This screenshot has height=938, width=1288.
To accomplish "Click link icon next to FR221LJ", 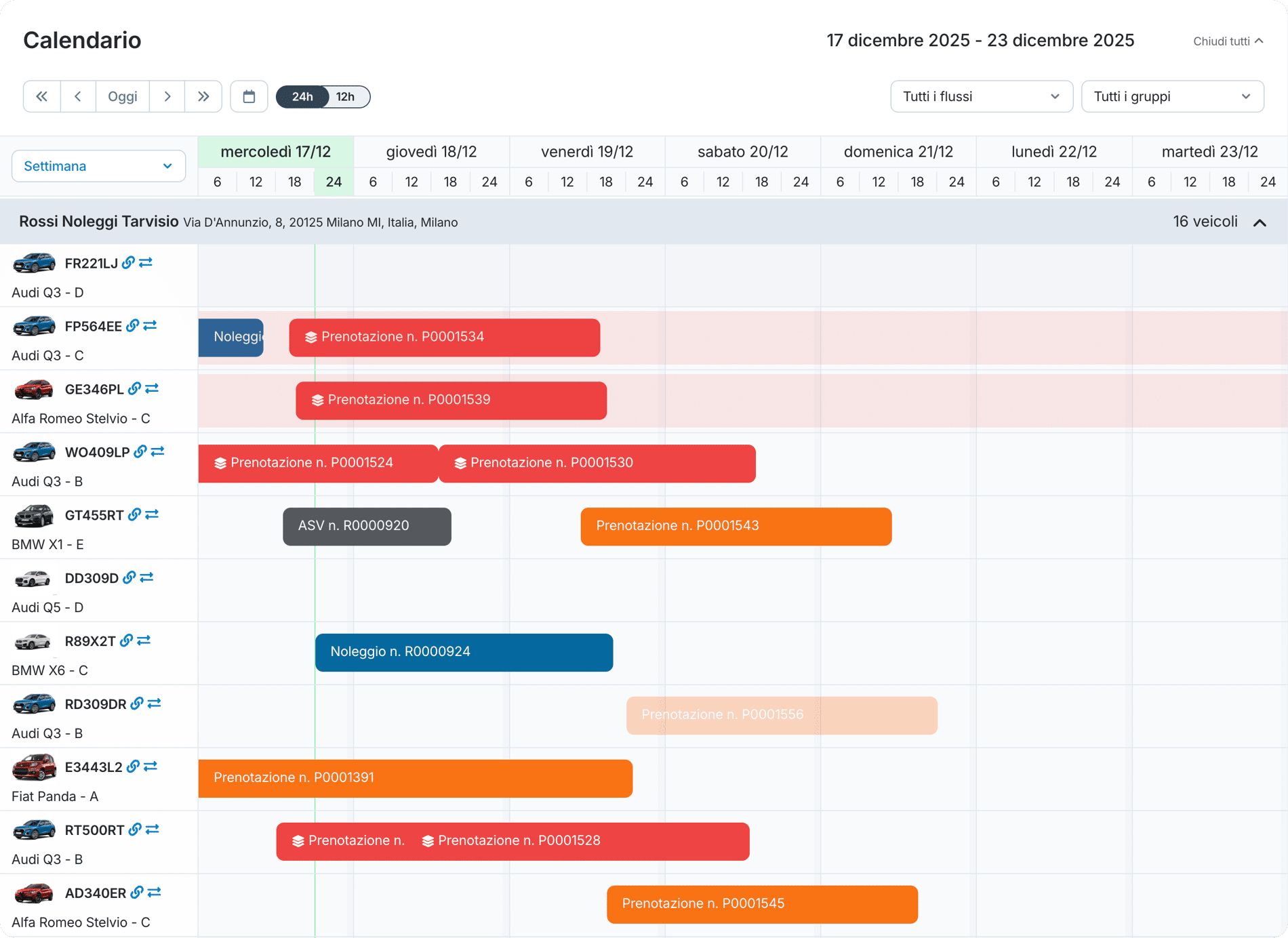I will pos(128,263).
